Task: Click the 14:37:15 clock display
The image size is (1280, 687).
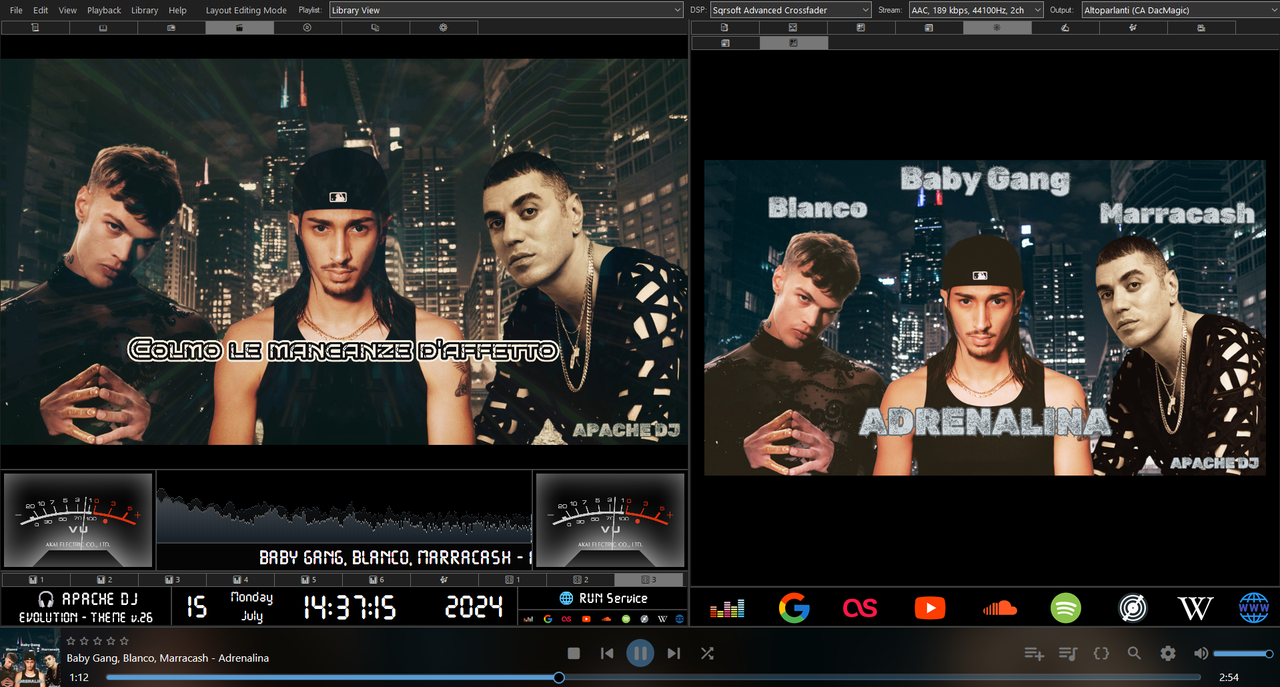Action: tap(349, 606)
